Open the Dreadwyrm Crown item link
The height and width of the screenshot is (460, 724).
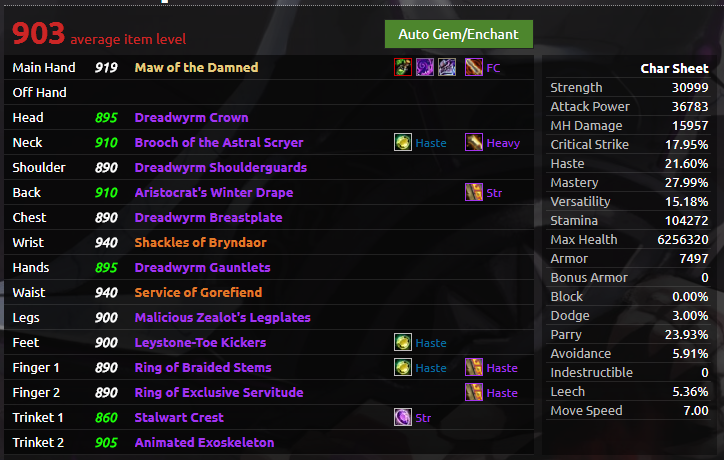coord(191,117)
